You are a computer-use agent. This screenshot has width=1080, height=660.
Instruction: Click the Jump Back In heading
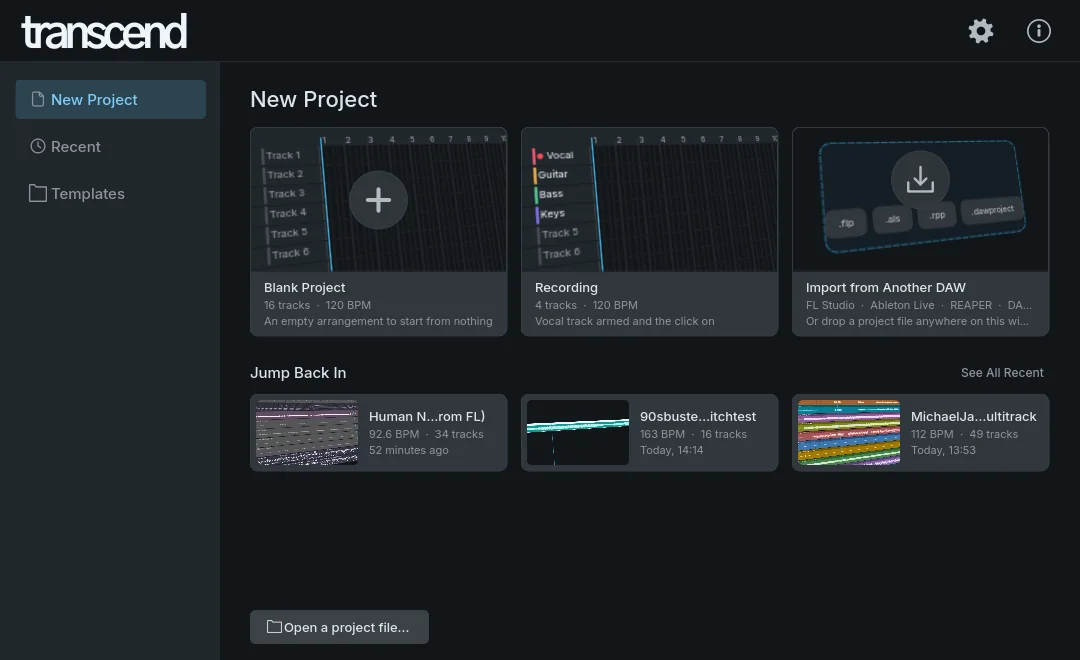pos(298,373)
